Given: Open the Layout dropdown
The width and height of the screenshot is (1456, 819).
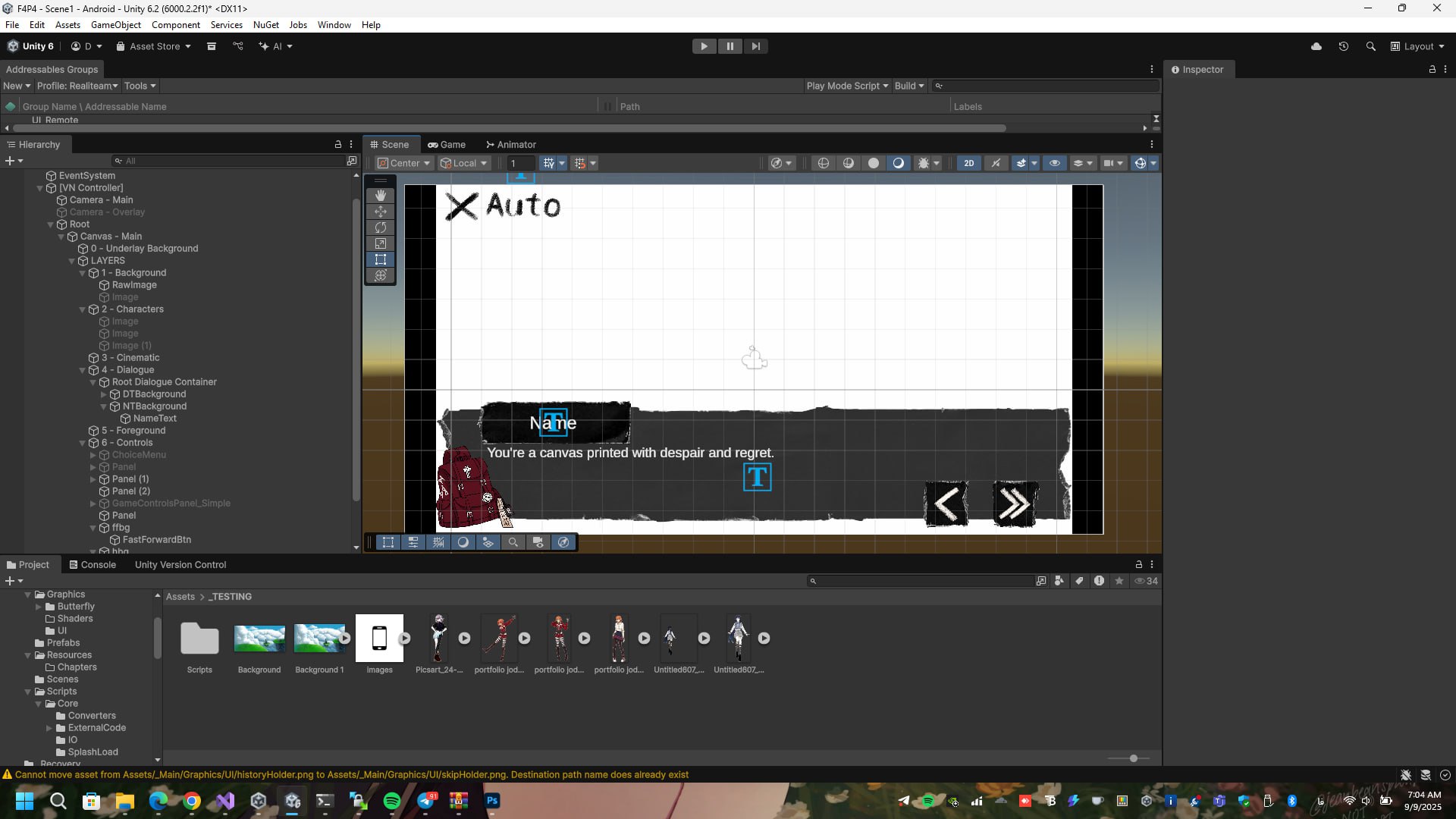Looking at the screenshot, I should coord(1417,46).
